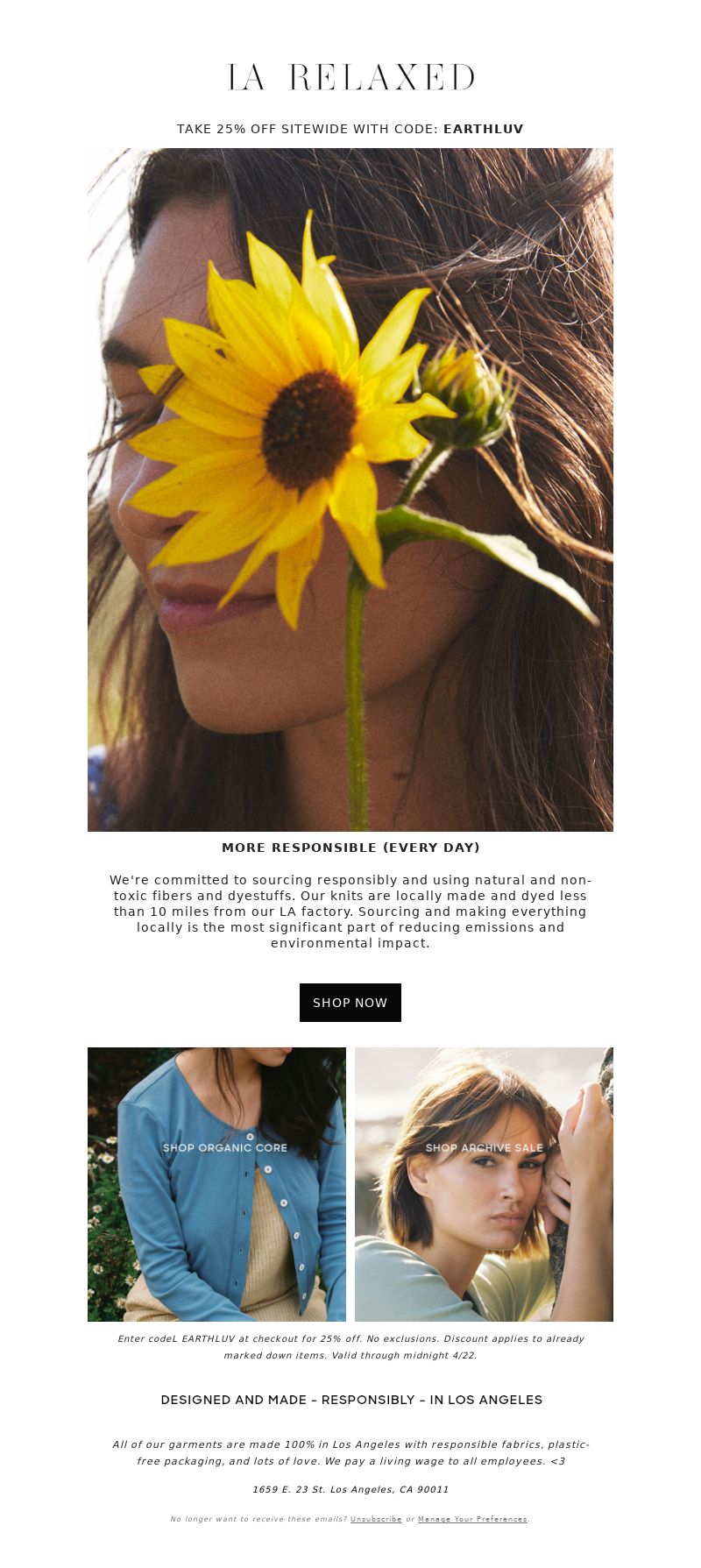Click the LA RELAXED logo
701x1568 pixels.
350,77
